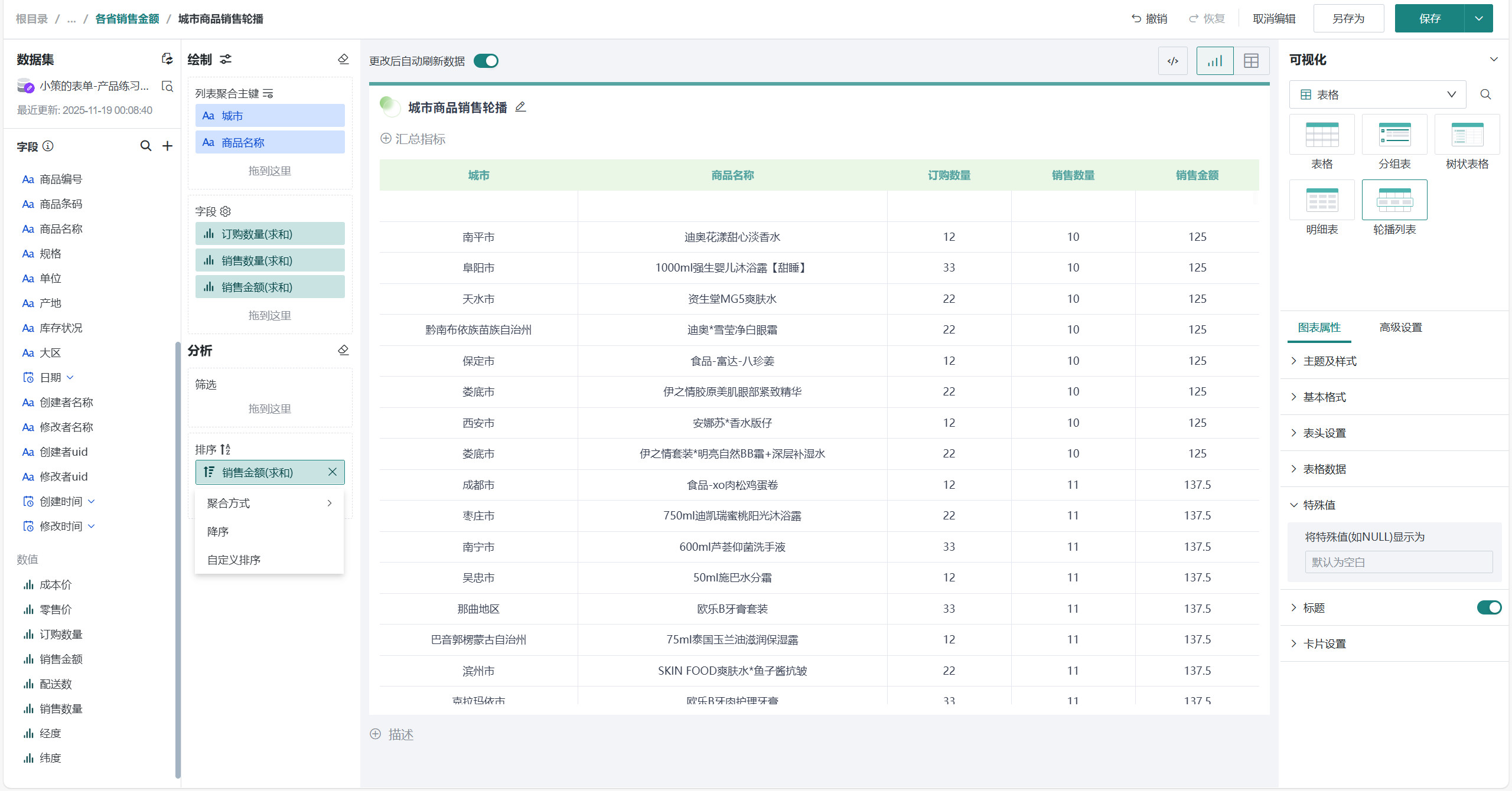Viewport: 1512px width, 791px height.
Task: Toggle the 标题 switch off
Action: [1488, 607]
